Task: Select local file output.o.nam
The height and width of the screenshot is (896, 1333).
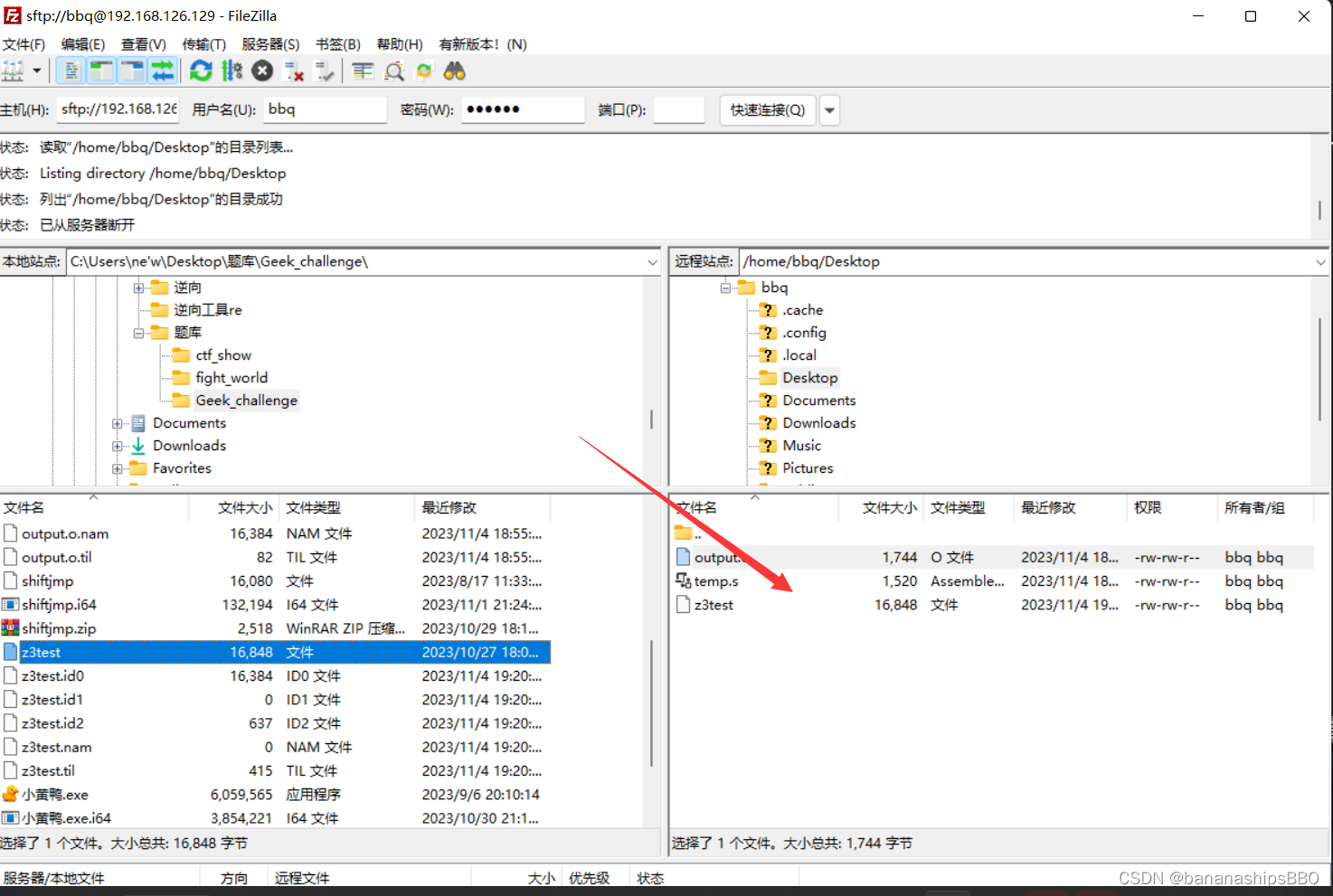Action: [275, 534]
